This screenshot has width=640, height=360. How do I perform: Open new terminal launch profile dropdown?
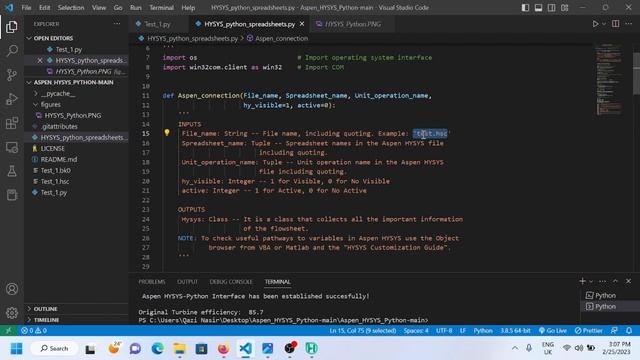(x=591, y=281)
